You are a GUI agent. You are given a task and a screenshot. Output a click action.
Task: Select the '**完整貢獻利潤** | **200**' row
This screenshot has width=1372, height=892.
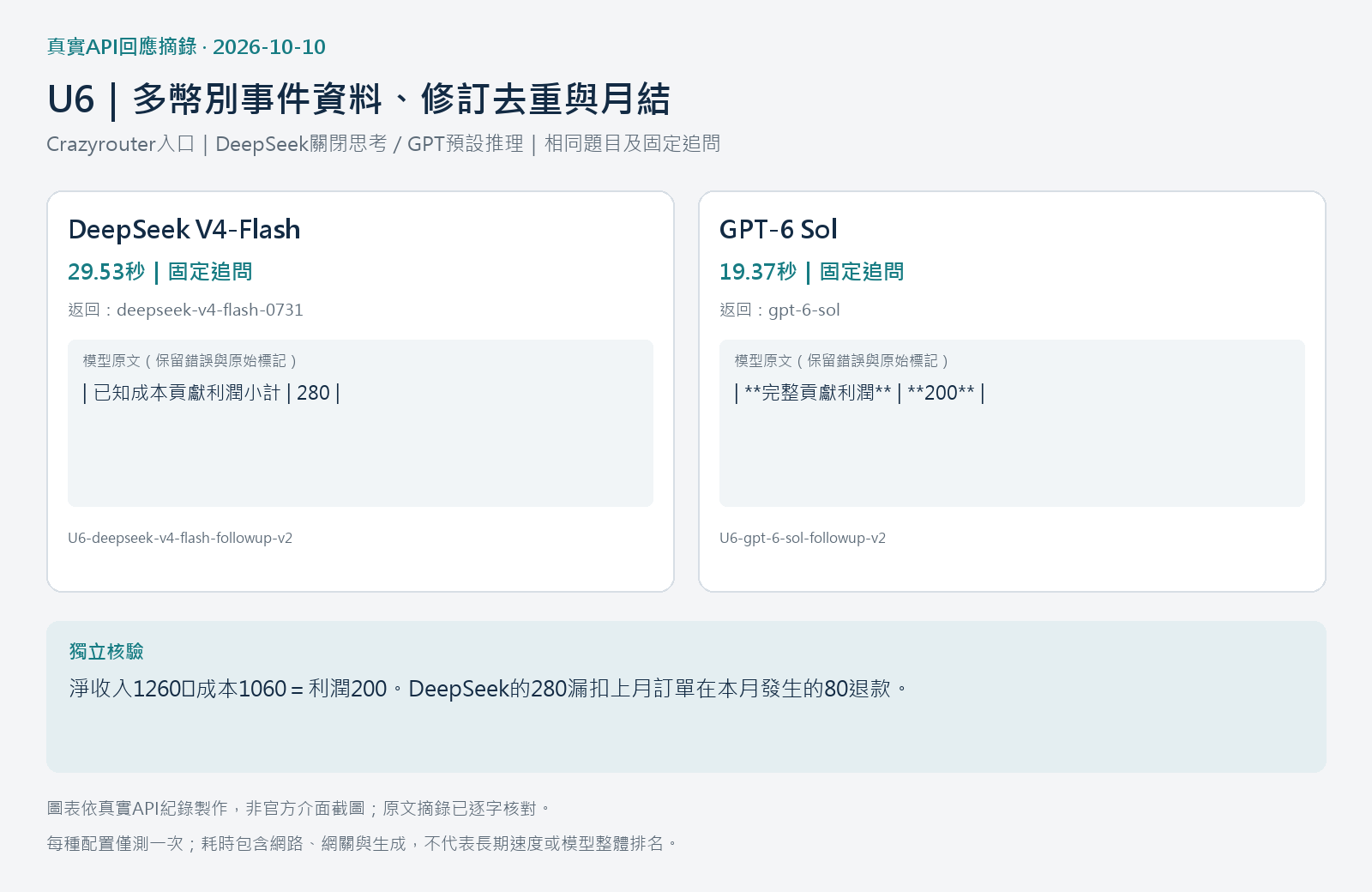[x=859, y=393]
